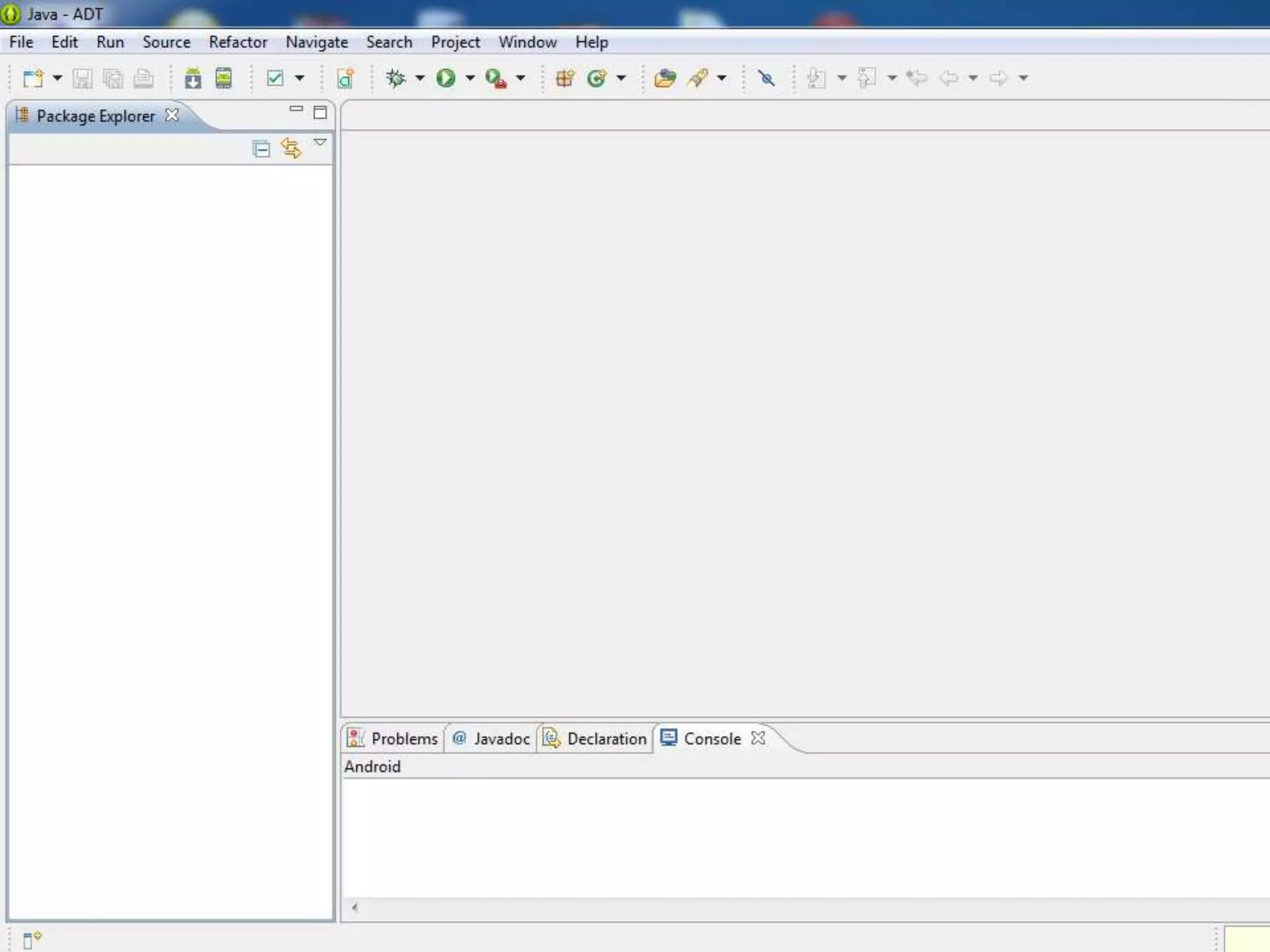Screen dimensions: 1270x952
Task: Close the Console view tab
Action: click(758, 738)
